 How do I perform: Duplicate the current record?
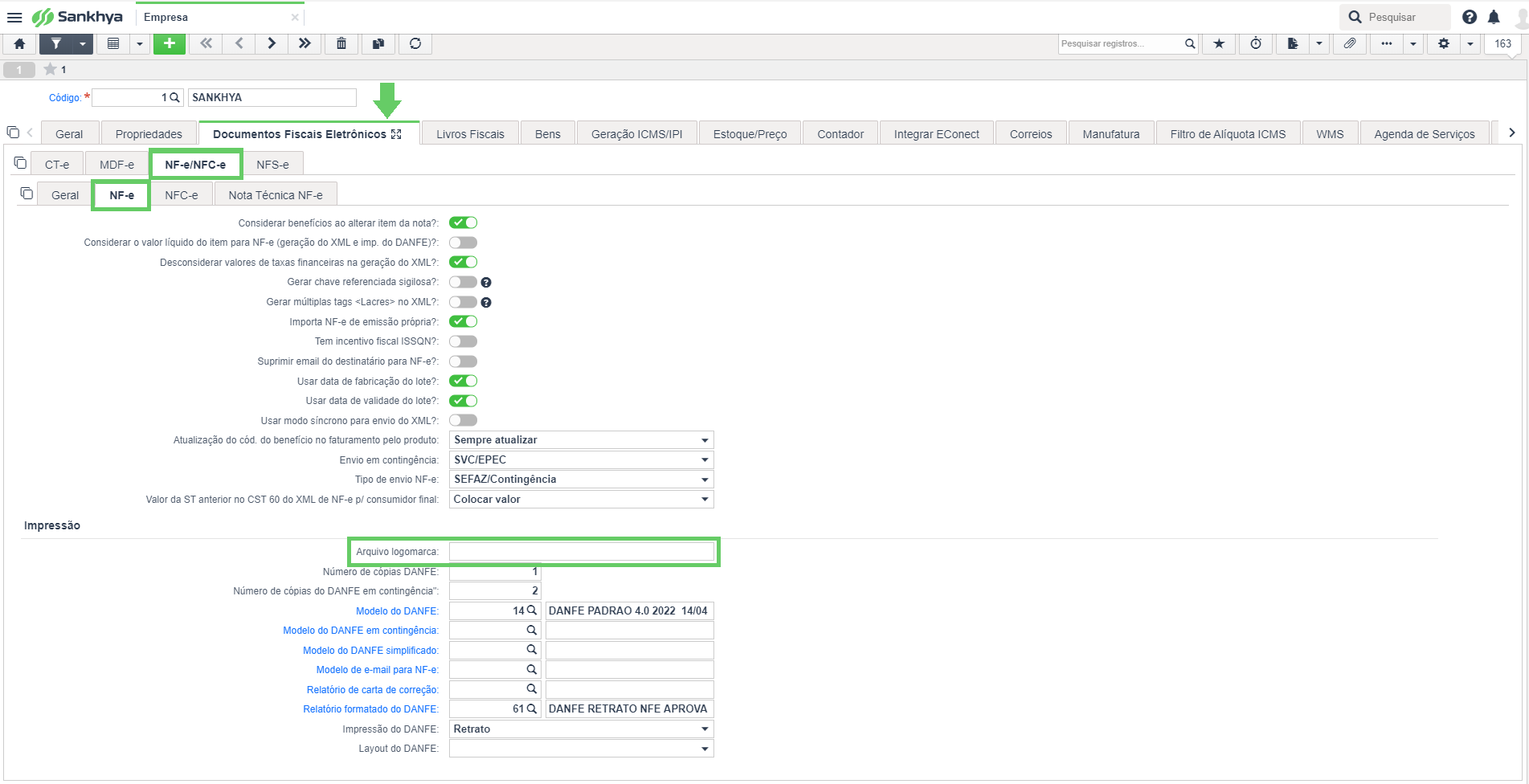point(378,43)
